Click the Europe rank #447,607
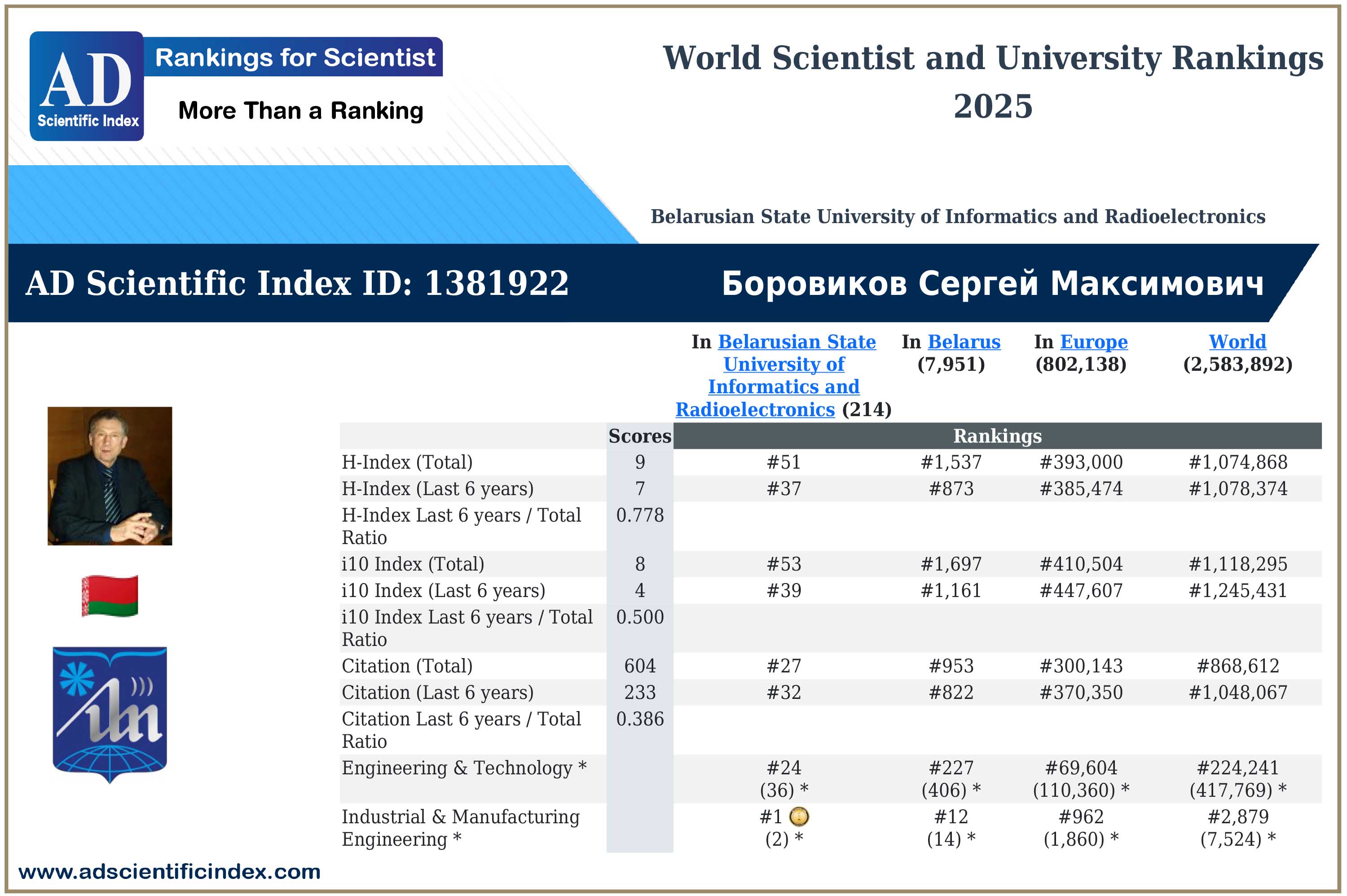The height and width of the screenshot is (896, 1347). click(x=1081, y=590)
